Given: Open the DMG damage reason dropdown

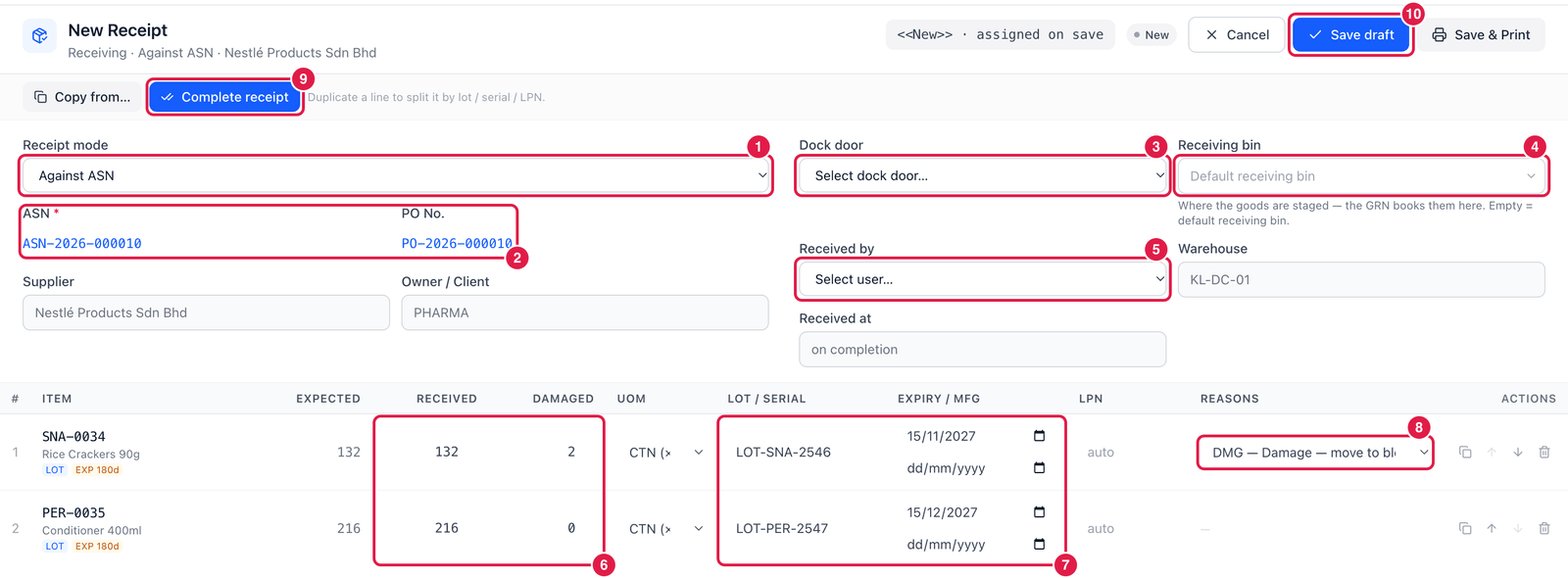Looking at the screenshot, I should [1315, 453].
